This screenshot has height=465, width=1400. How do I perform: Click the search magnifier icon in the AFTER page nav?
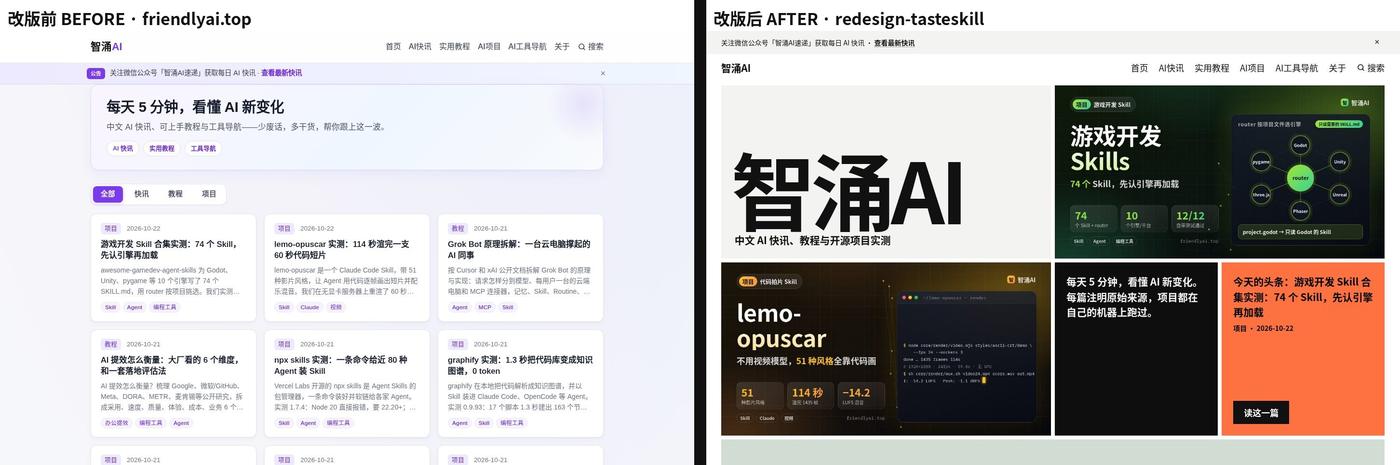(x=1361, y=68)
